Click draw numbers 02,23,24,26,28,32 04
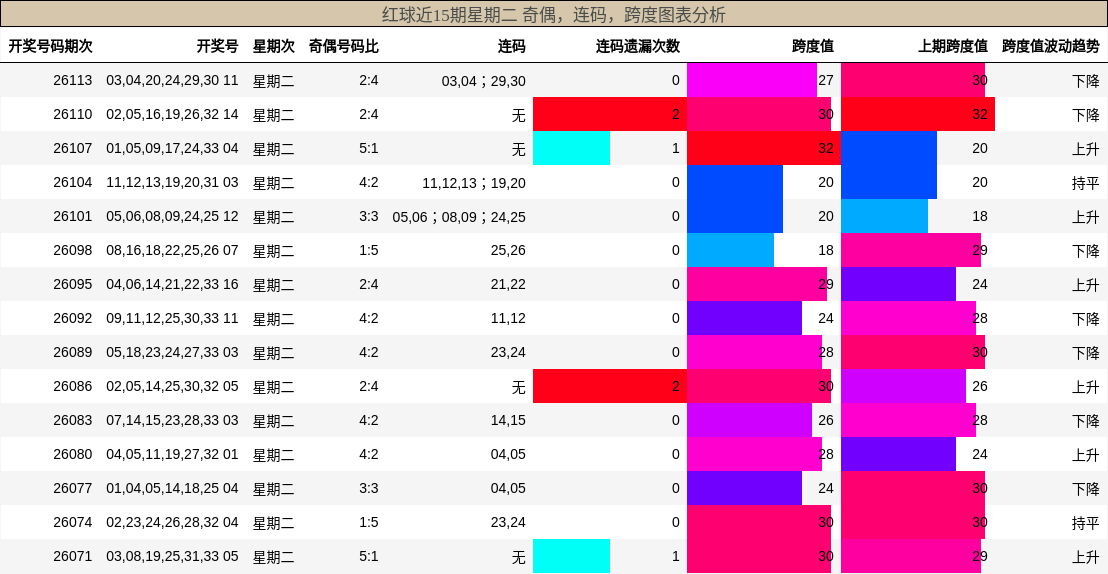1108x574 pixels. [x=172, y=522]
